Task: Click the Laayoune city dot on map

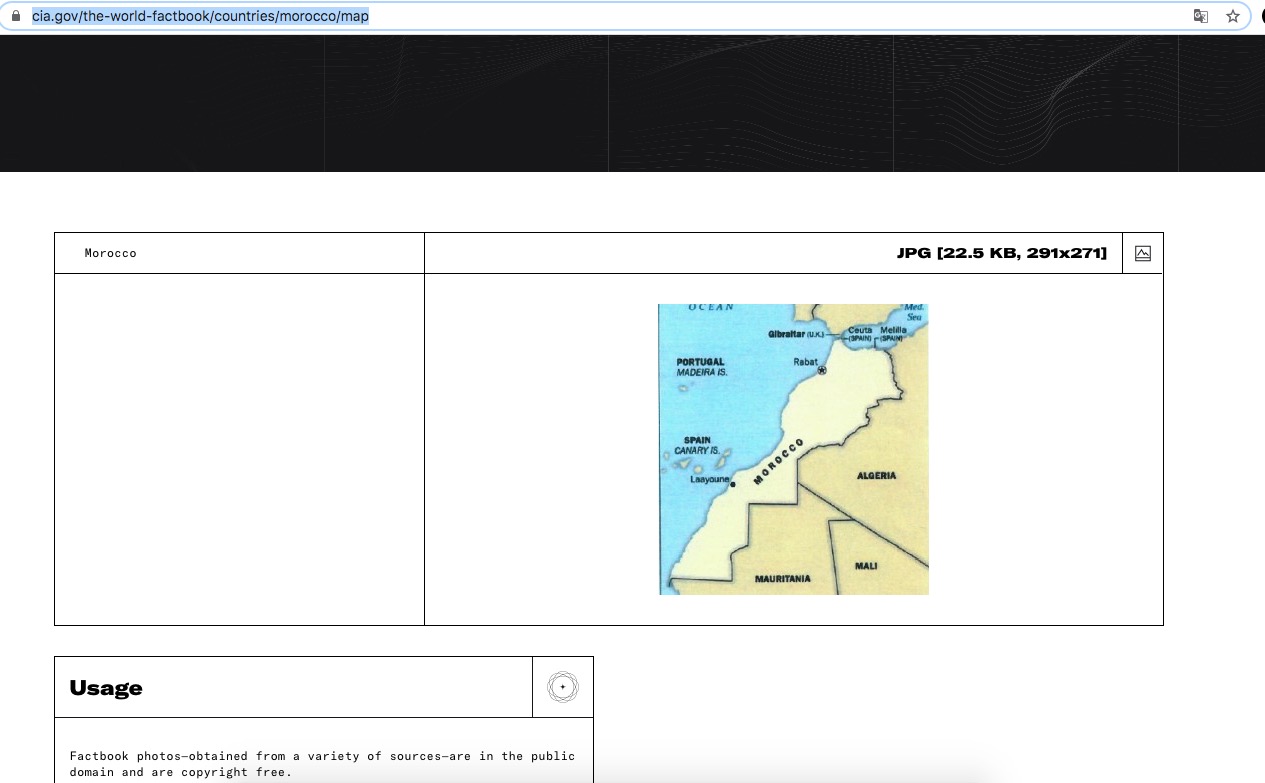Action: tap(733, 485)
